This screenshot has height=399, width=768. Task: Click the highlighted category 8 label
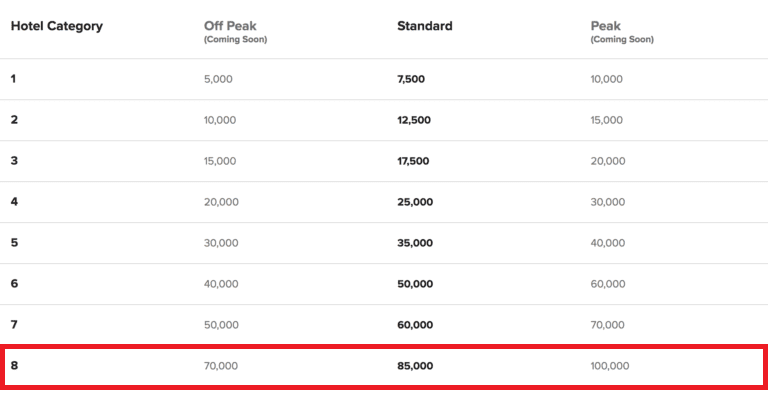click(x=14, y=365)
